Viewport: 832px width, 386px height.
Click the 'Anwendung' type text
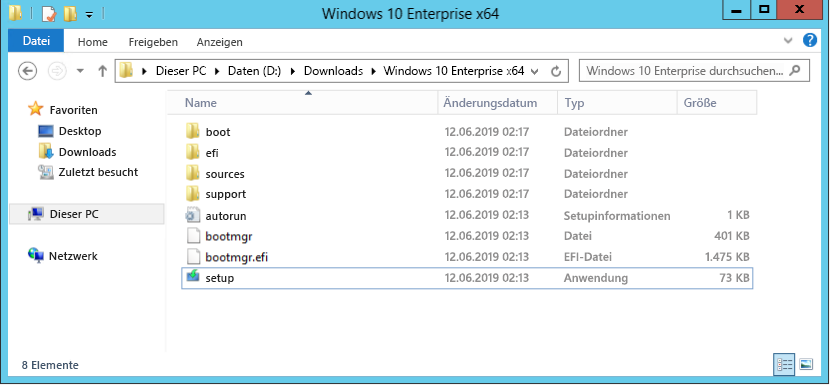(596, 278)
